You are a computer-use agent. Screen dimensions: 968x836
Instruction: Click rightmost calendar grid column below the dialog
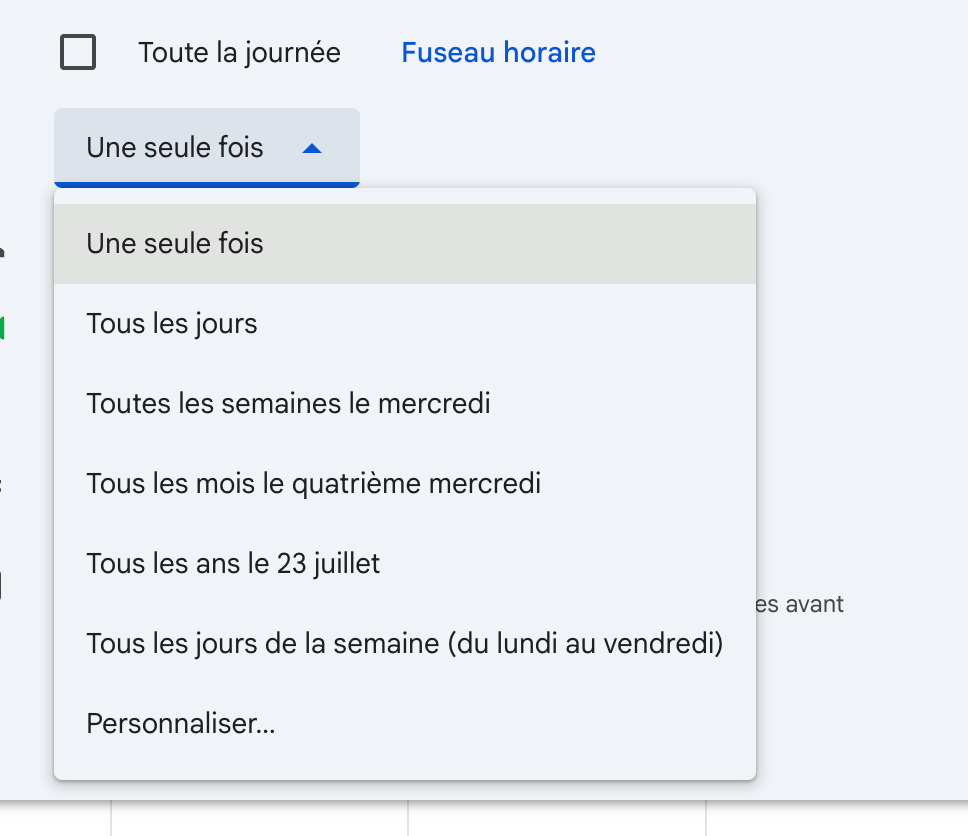click(836, 819)
